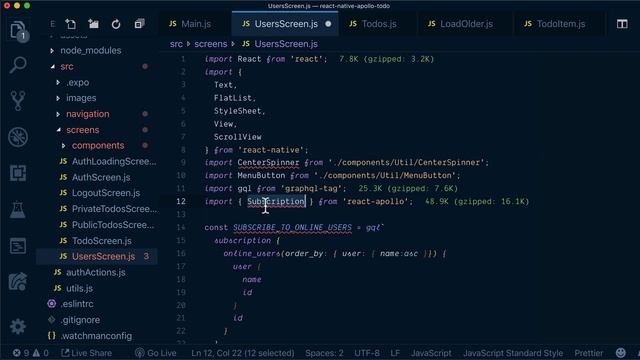
Task: Click line number 12 in gutter
Action: pyautogui.click(x=181, y=202)
